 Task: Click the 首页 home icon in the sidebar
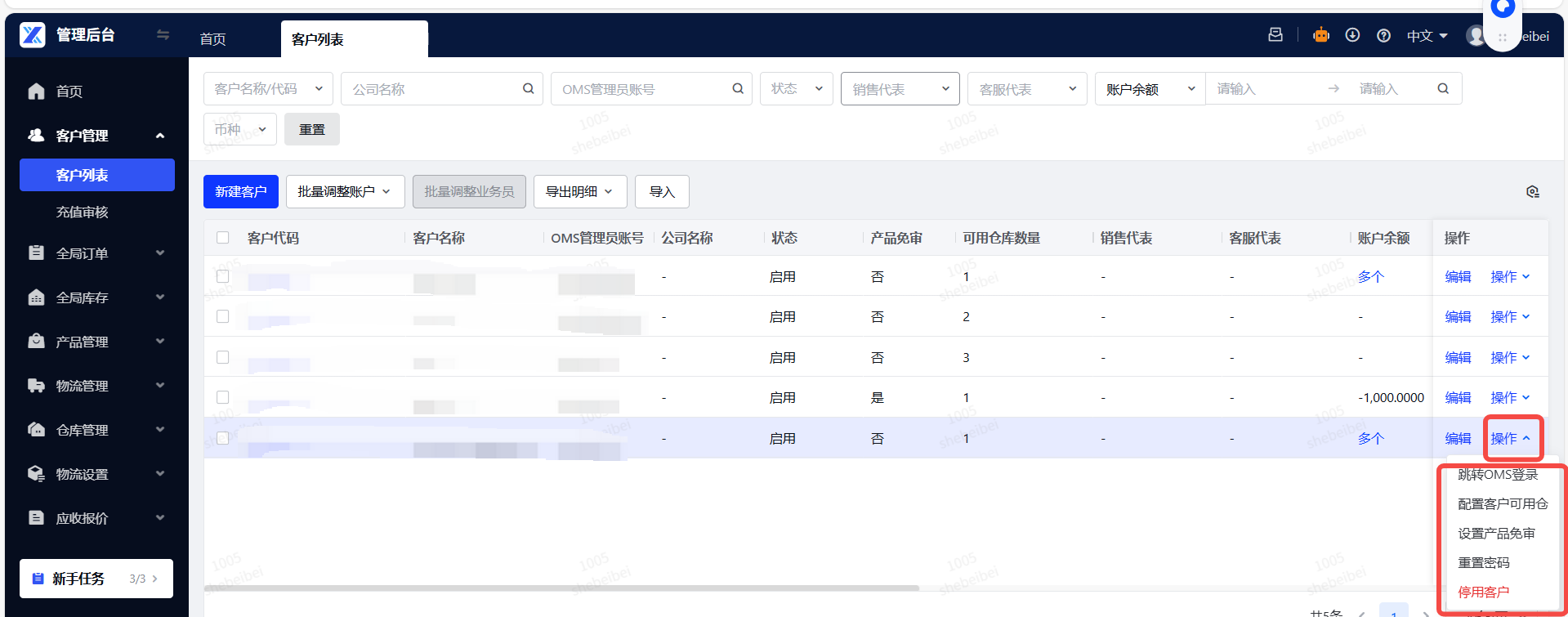(x=36, y=91)
